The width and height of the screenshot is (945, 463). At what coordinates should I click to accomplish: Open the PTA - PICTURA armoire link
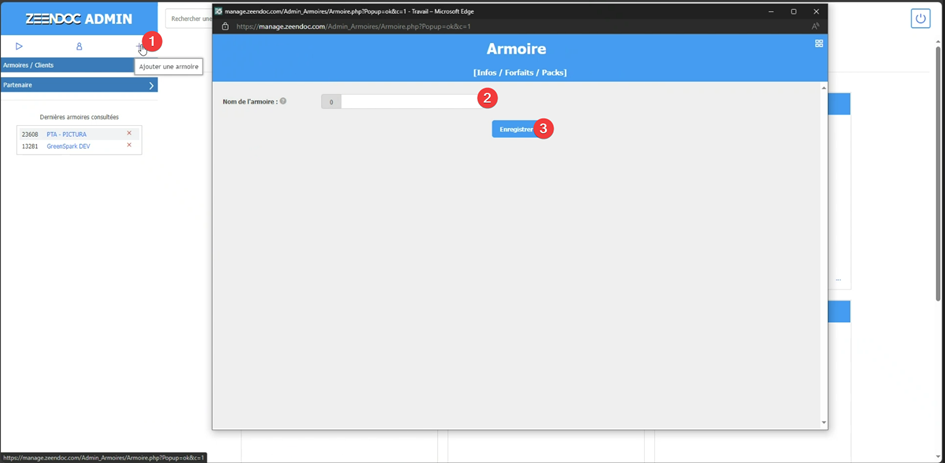tap(66, 134)
